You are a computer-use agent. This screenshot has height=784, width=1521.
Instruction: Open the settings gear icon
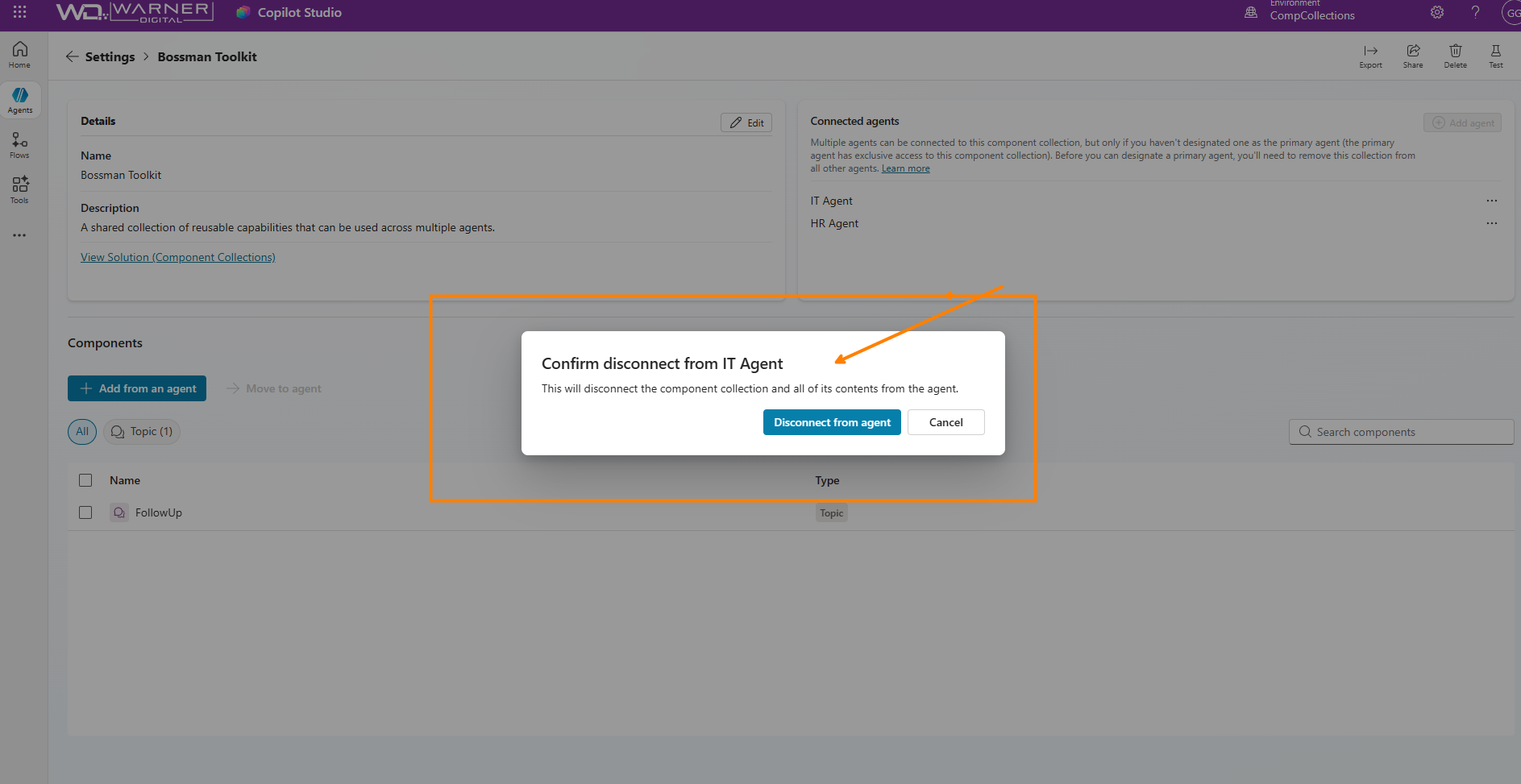point(1437,12)
